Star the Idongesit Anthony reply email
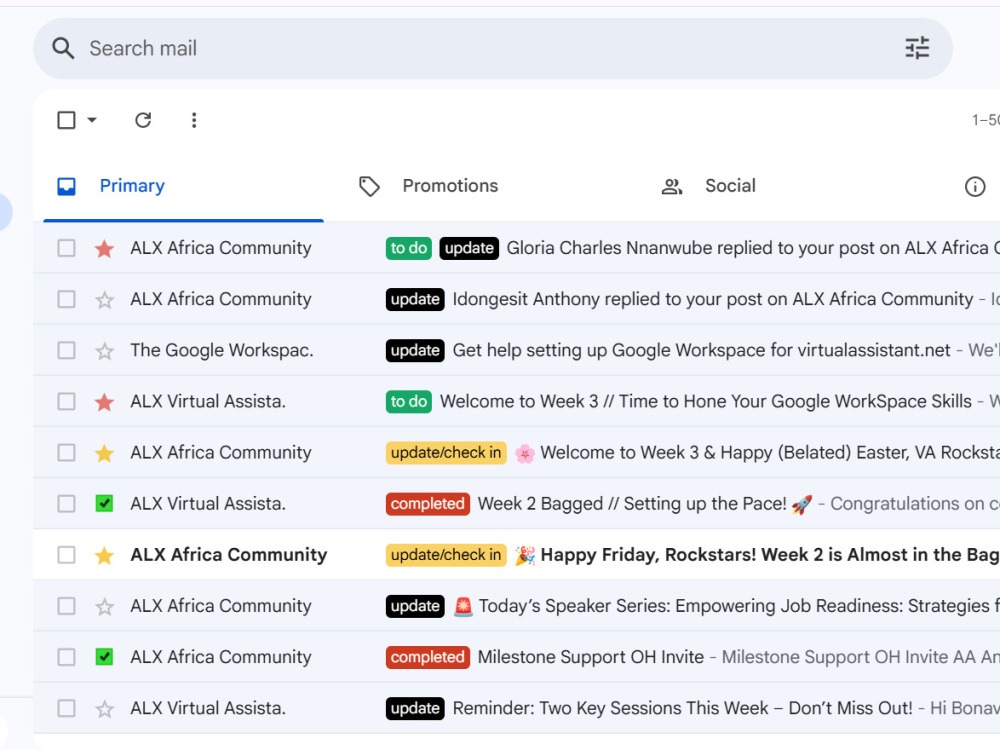The width and height of the screenshot is (1000, 750). (104, 299)
